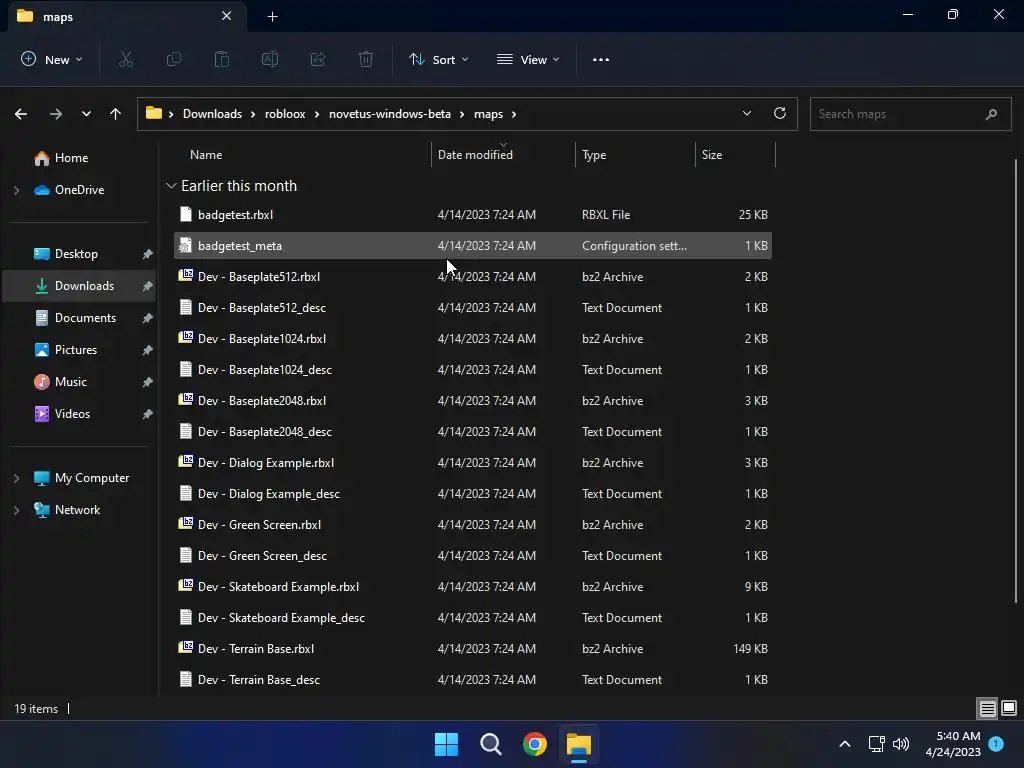The image size is (1024, 768).
Task: Navigate to robloox in address breadcrumb
Action: [285, 114]
